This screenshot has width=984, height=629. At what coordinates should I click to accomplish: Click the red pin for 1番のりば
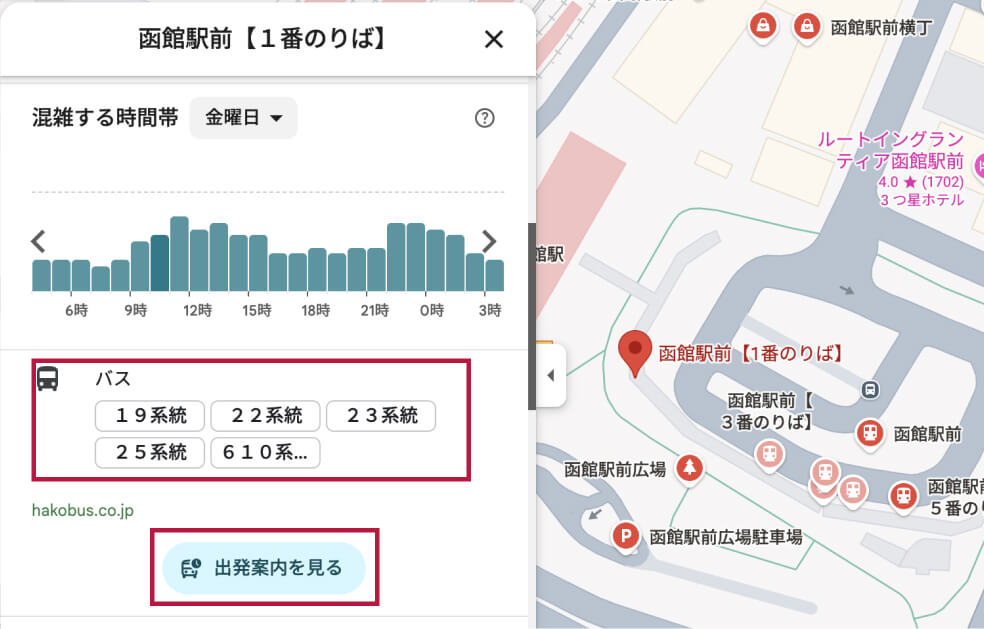coord(633,351)
